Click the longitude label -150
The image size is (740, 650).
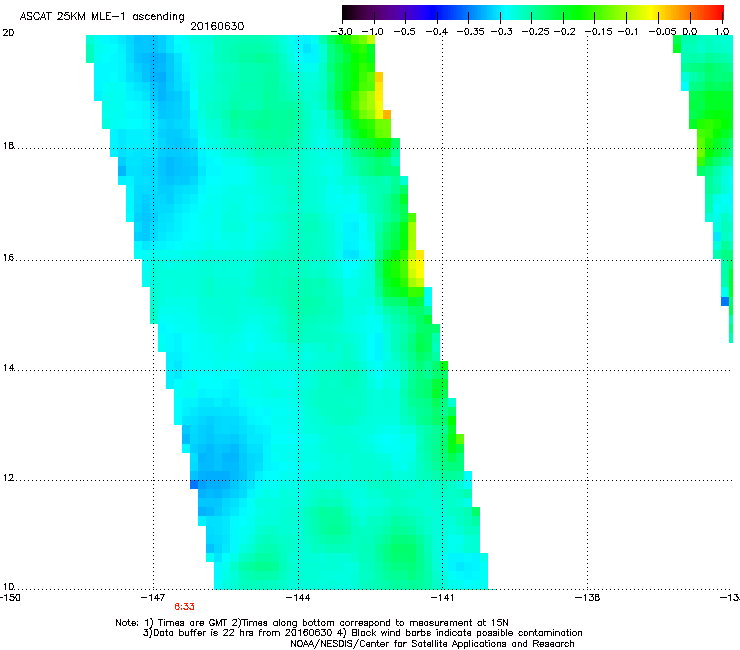[10, 598]
